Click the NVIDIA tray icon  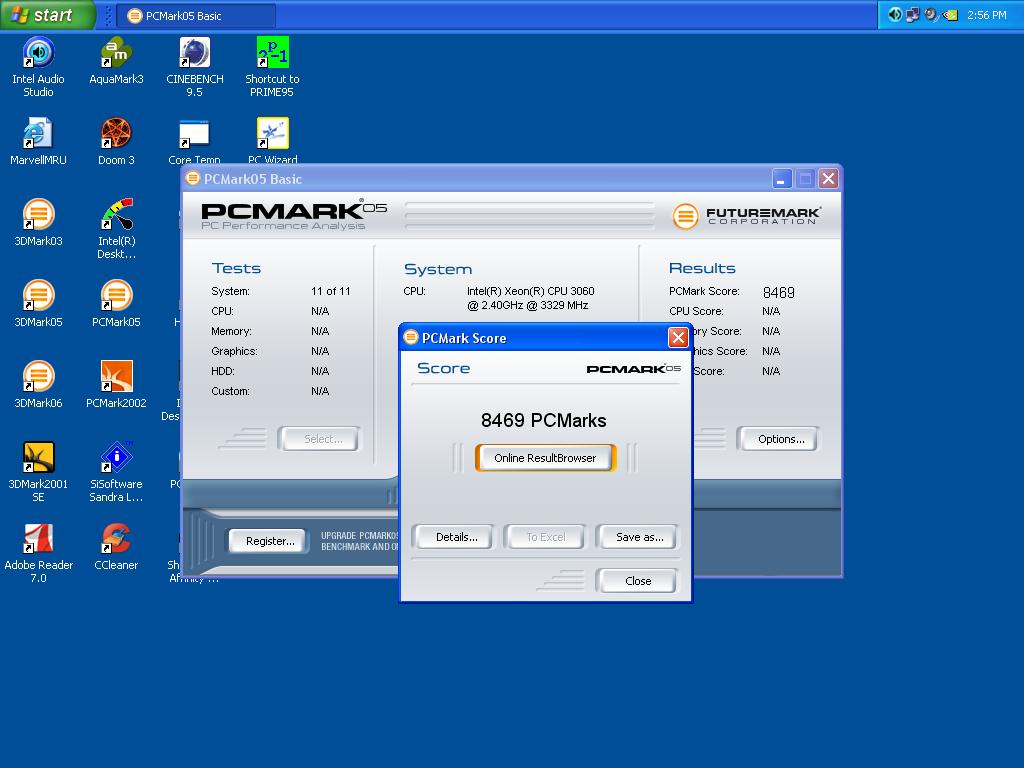point(951,14)
